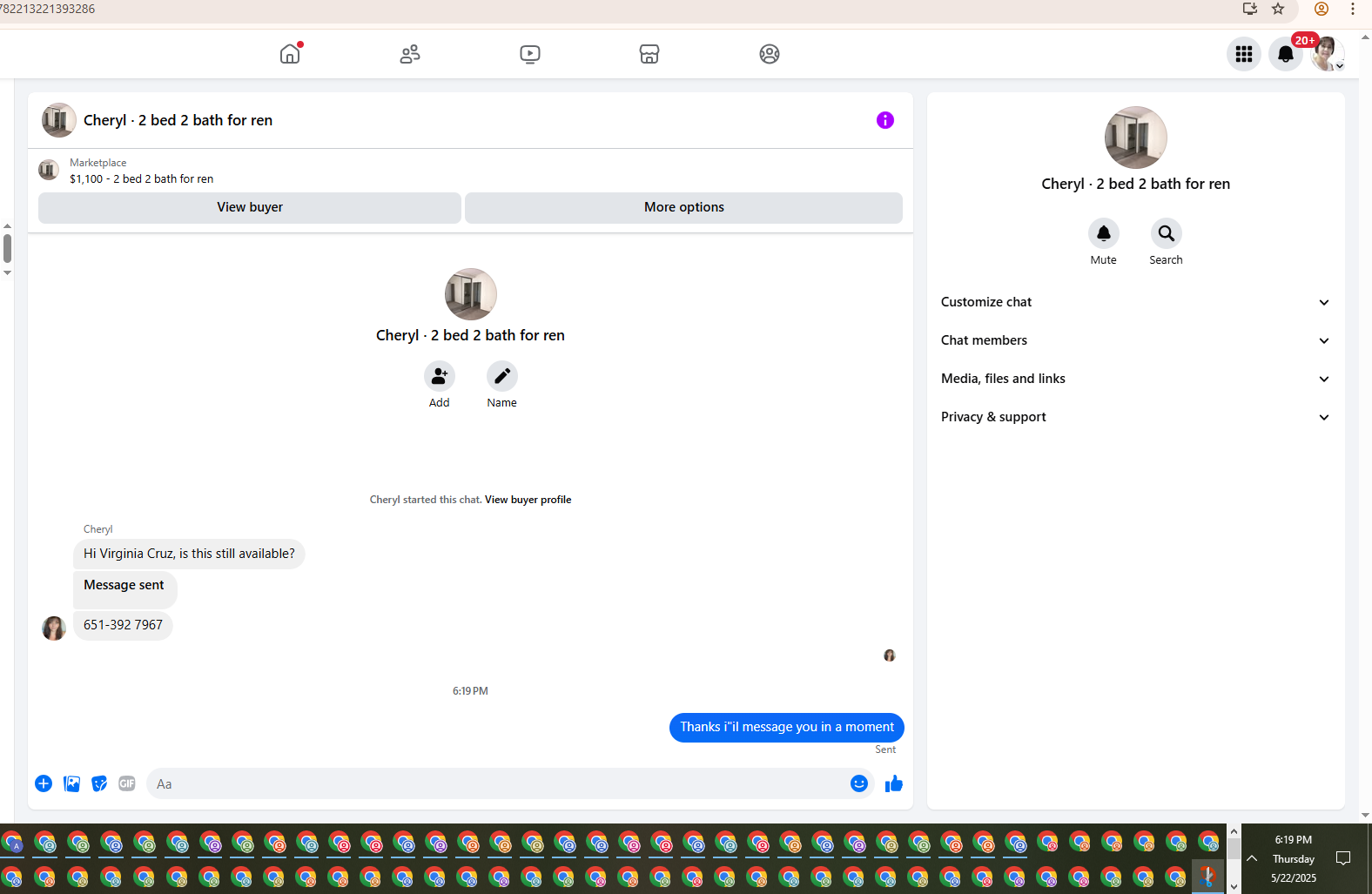Click the Name pencil edit icon

502,376
